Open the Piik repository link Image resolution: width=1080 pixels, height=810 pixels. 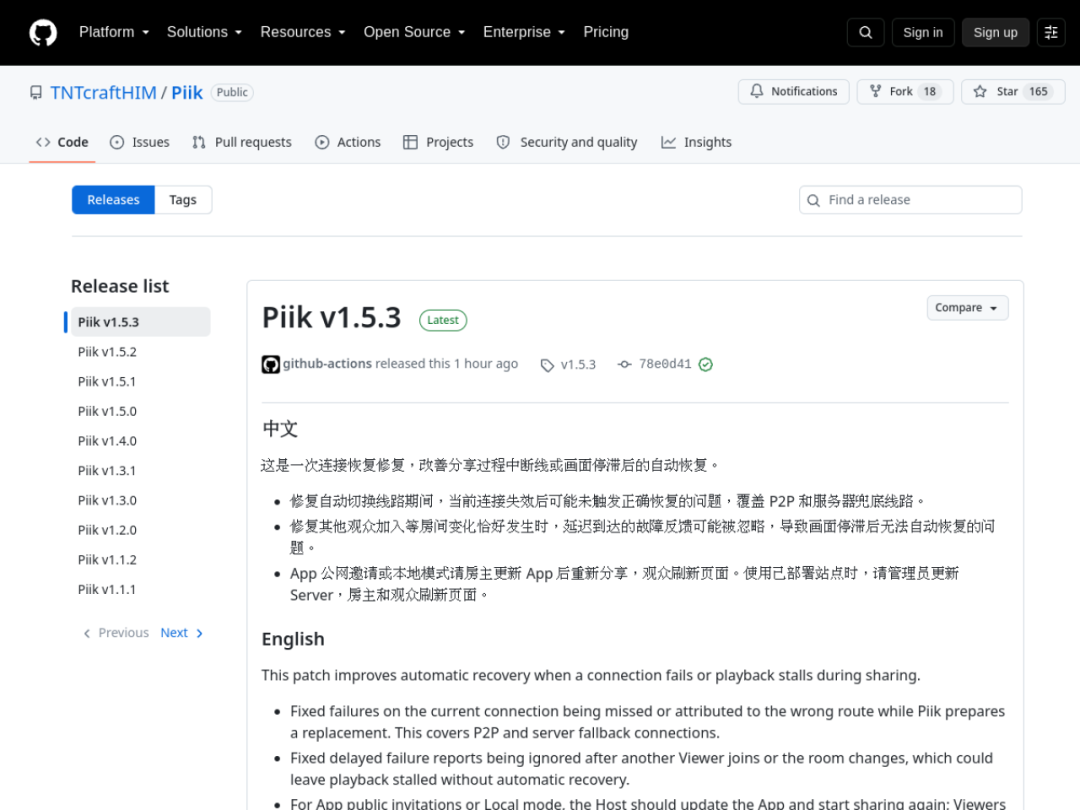(x=187, y=92)
